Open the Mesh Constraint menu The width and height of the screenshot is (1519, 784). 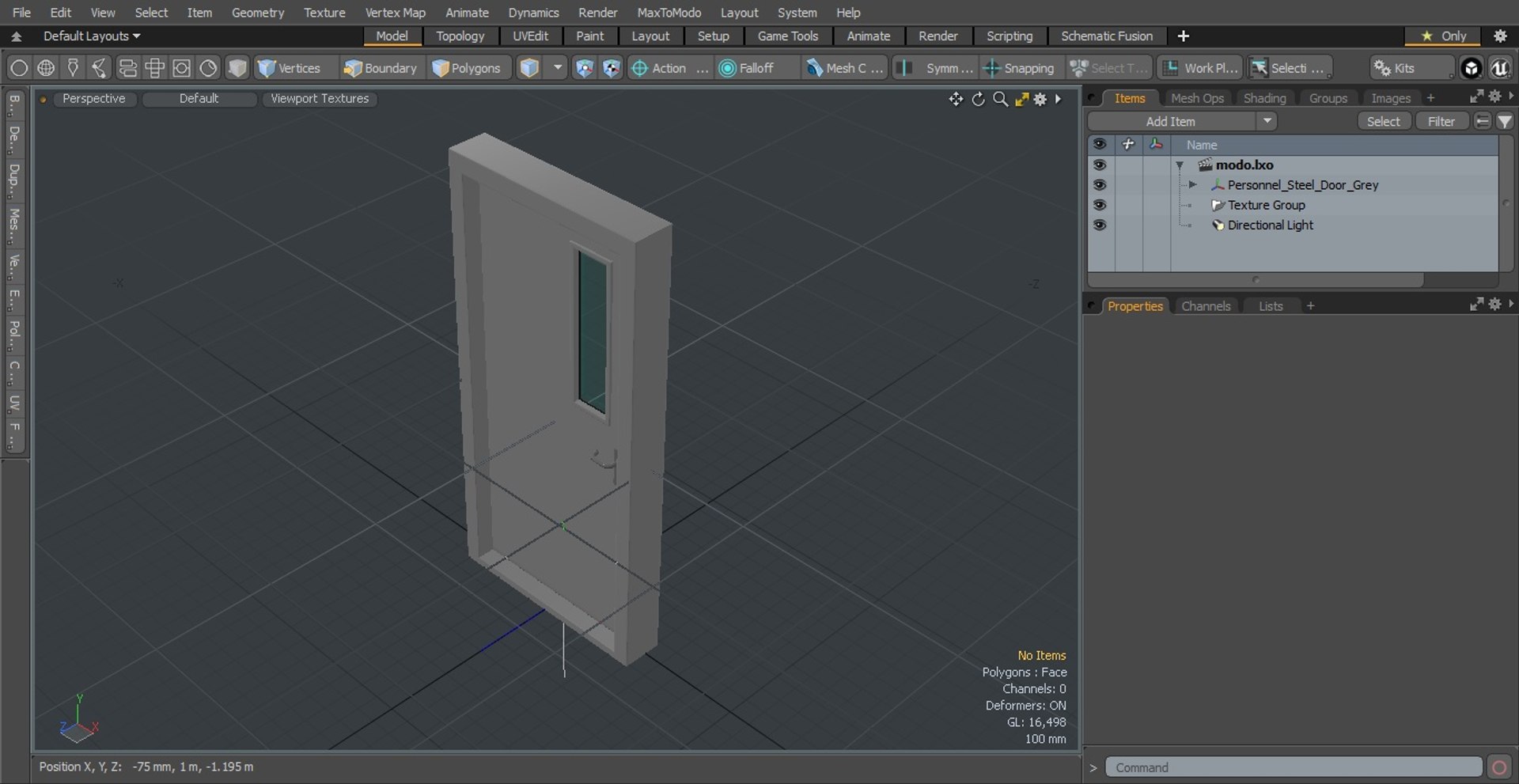[x=845, y=68]
